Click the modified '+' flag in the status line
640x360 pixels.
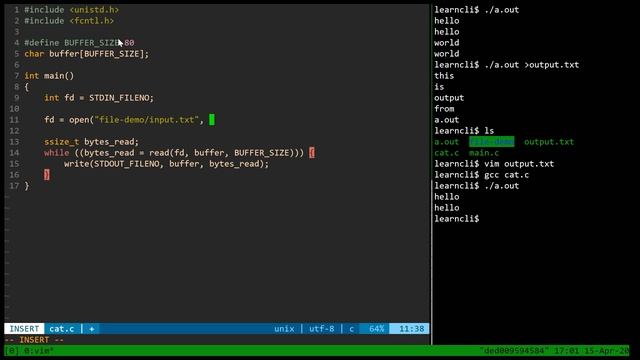point(91,329)
